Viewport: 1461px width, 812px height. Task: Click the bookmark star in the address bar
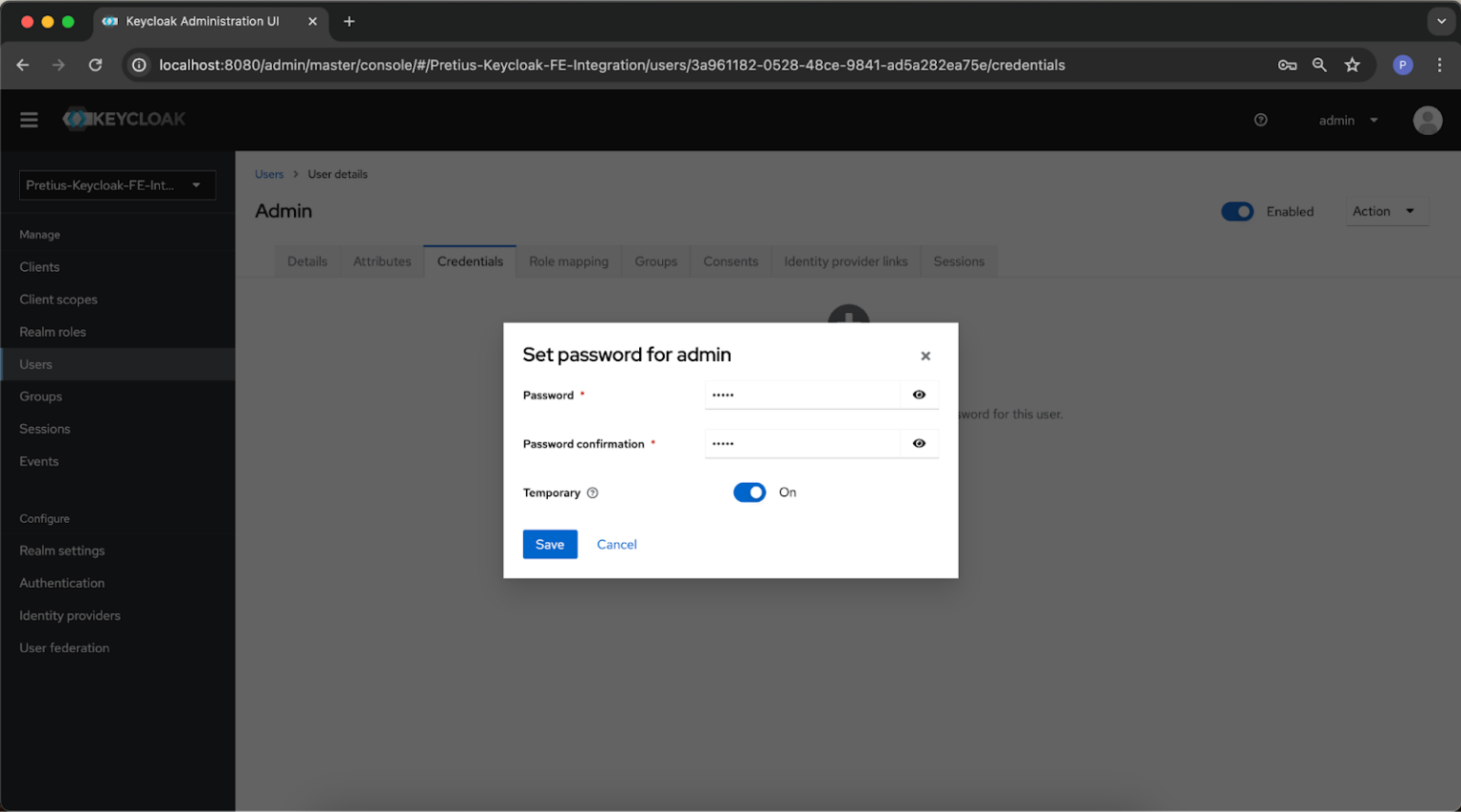click(1352, 65)
